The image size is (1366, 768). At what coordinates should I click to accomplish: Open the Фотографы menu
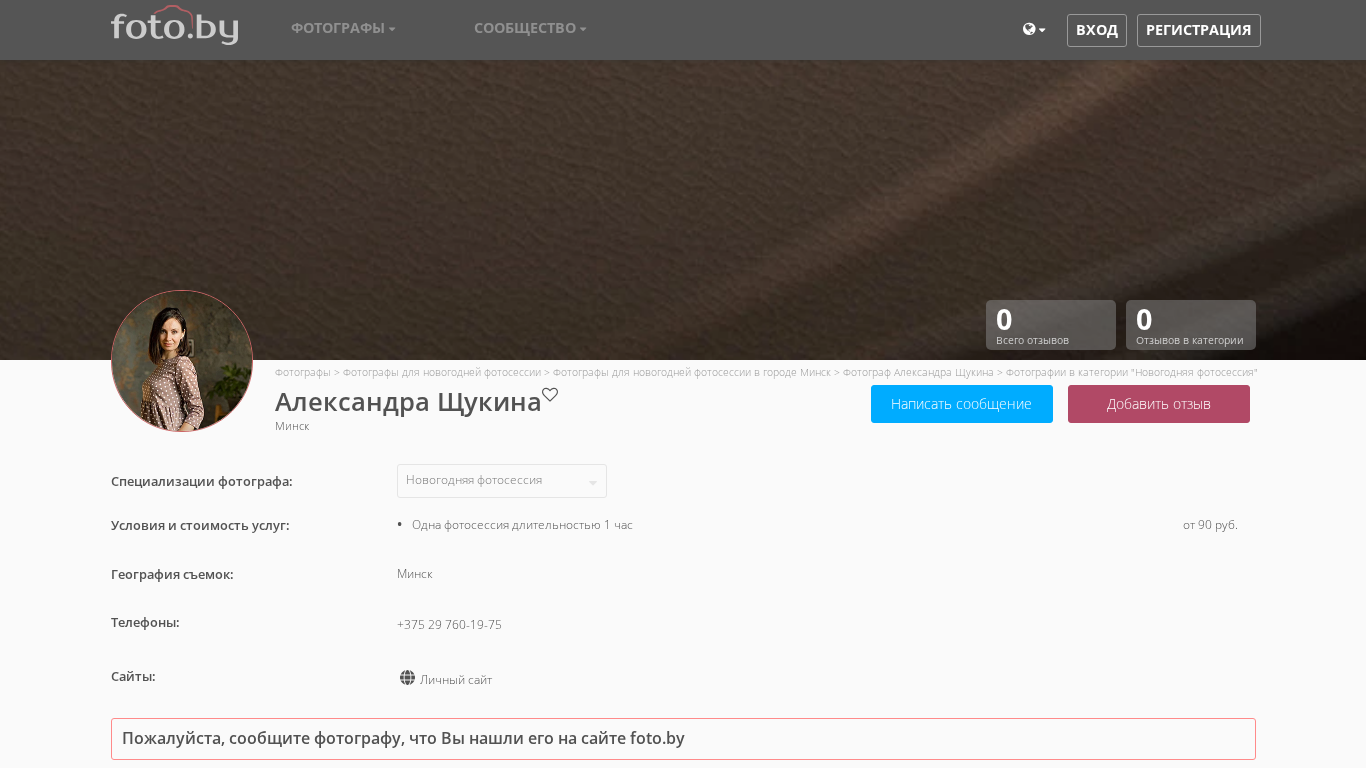tap(343, 29)
